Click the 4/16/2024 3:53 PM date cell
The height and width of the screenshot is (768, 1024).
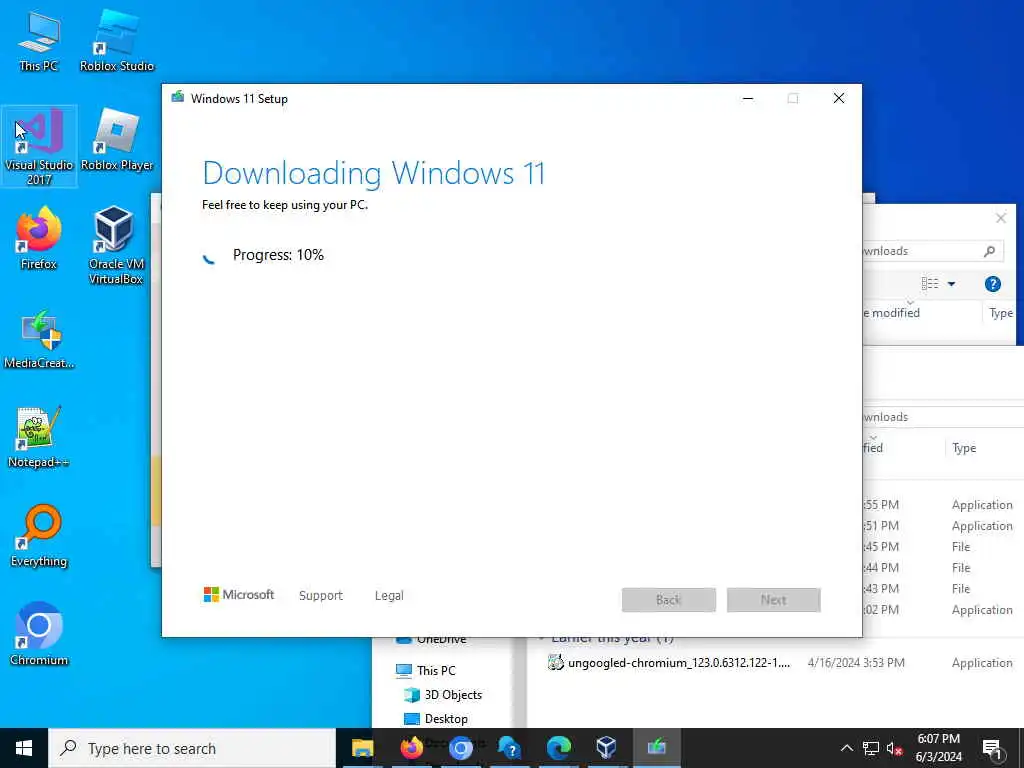pyautogui.click(x=856, y=663)
